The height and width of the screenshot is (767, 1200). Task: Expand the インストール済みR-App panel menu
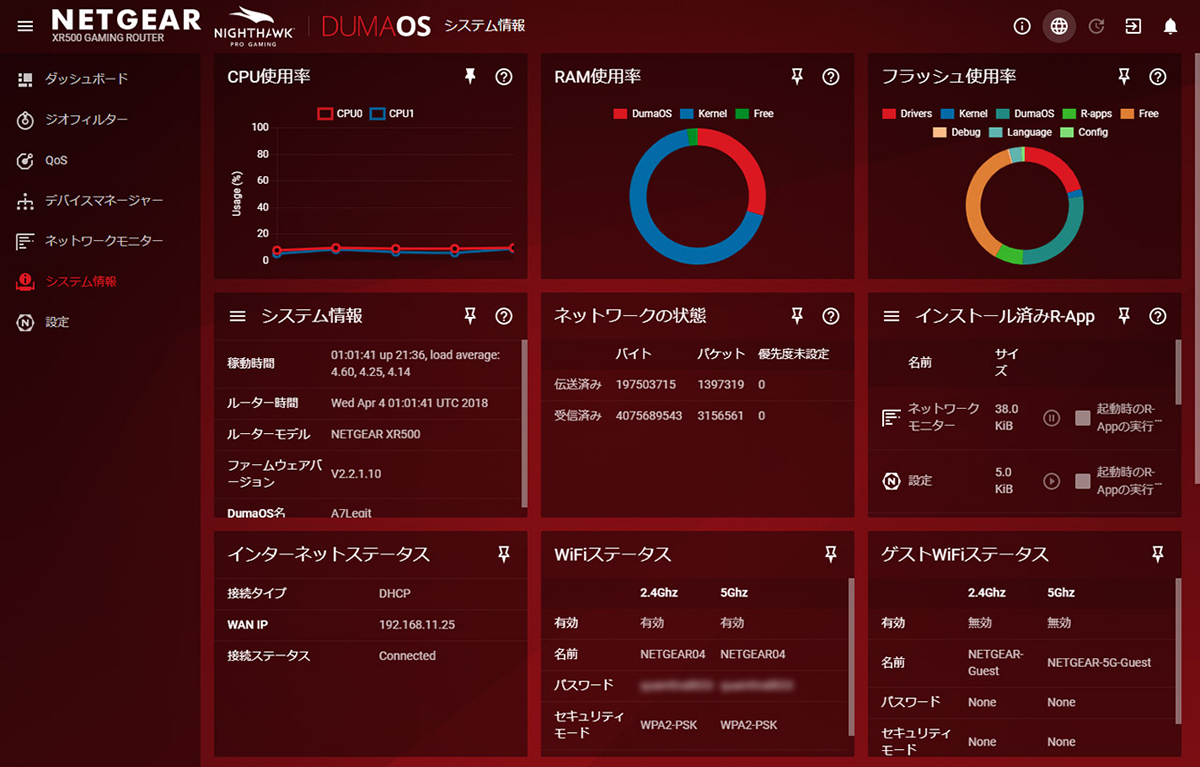pyautogui.click(x=891, y=316)
